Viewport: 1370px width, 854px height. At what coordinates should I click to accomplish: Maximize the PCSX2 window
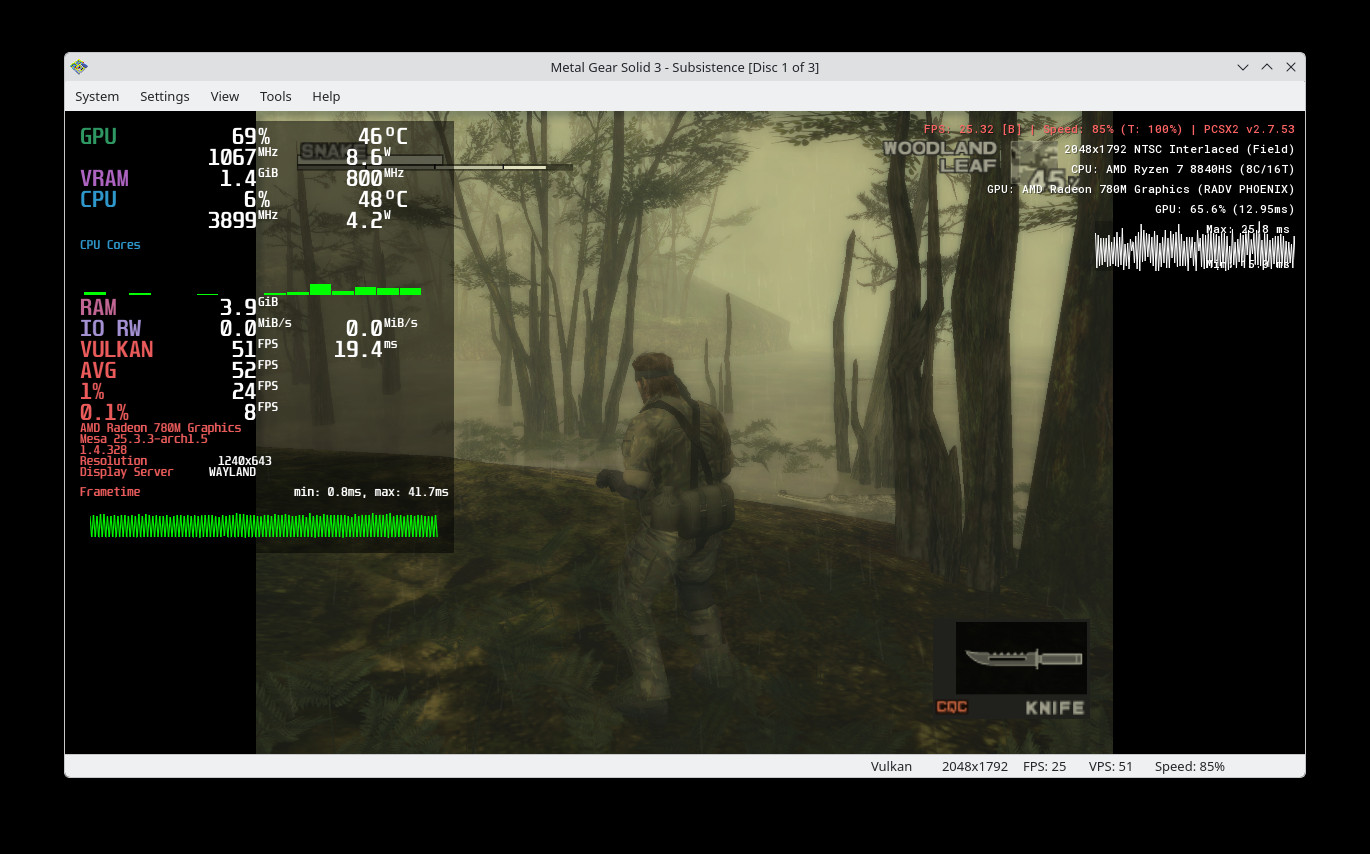click(x=1267, y=67)
